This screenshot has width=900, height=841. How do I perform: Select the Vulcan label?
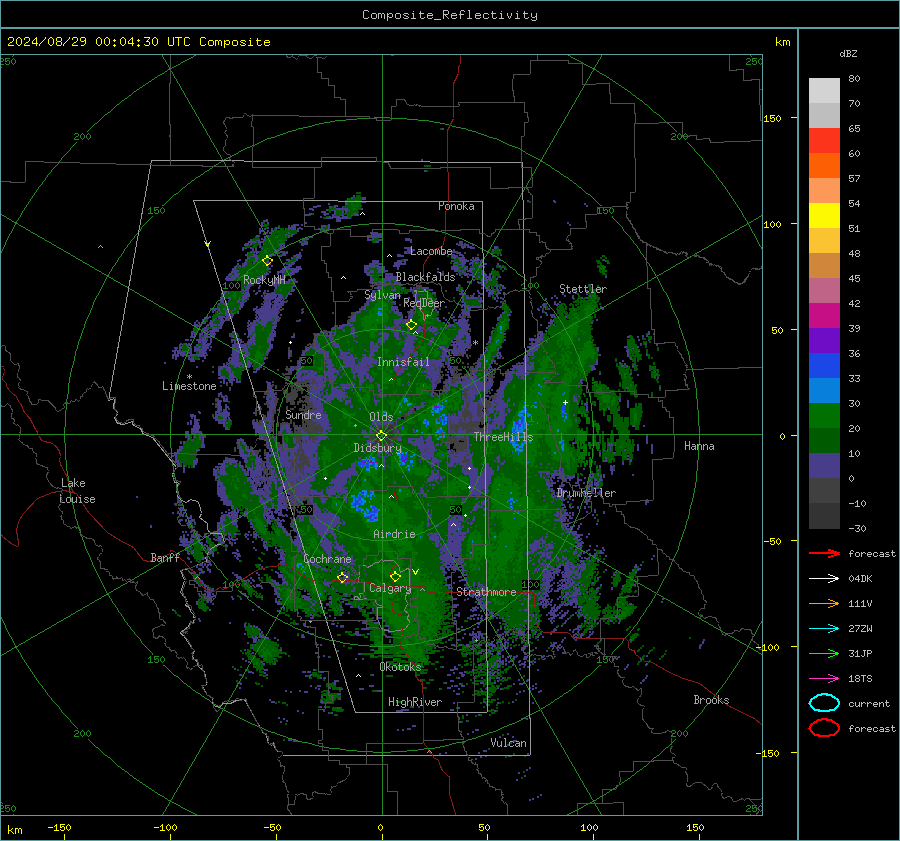point(509,743)
